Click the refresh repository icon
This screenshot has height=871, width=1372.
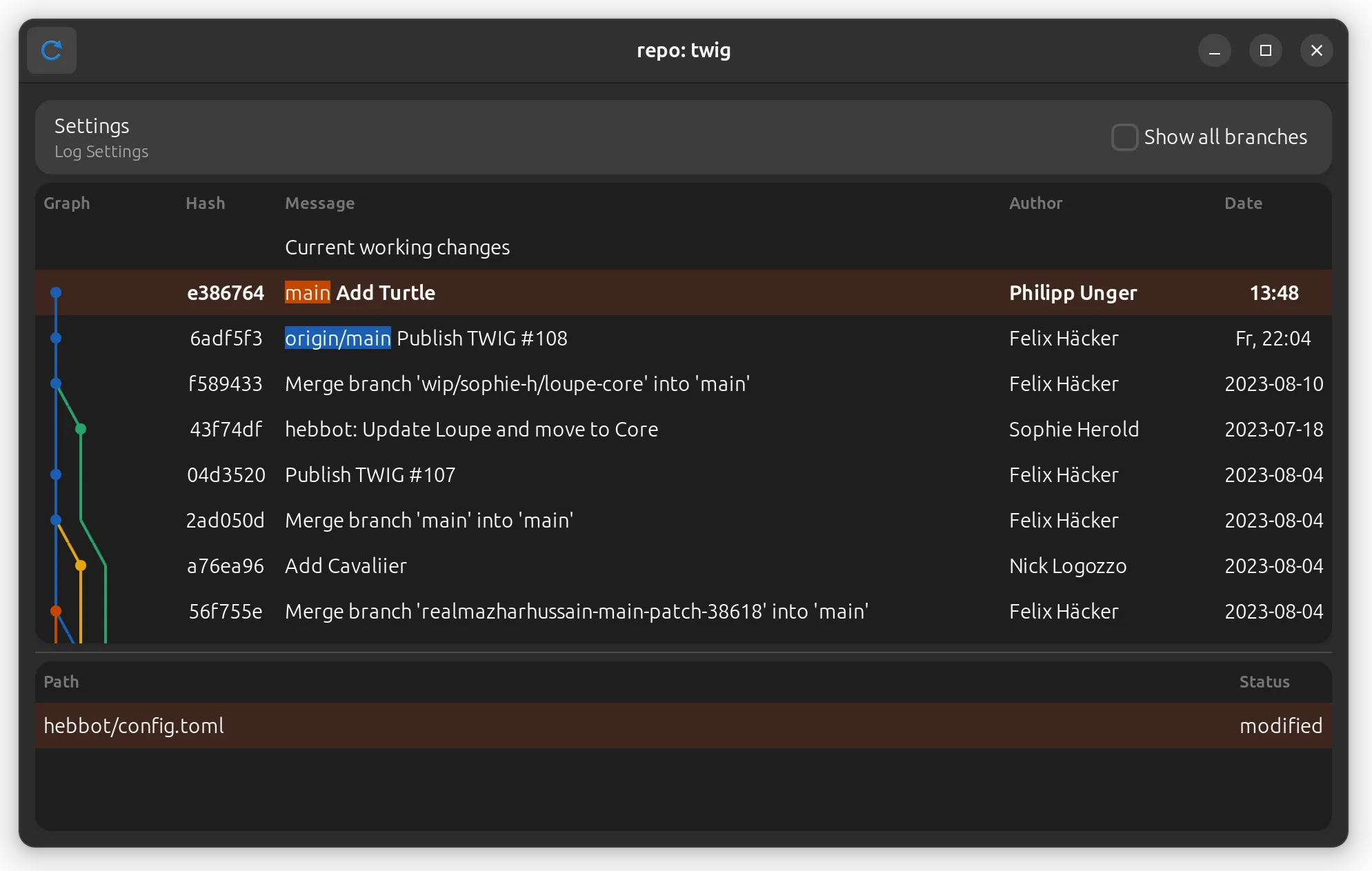52,50
